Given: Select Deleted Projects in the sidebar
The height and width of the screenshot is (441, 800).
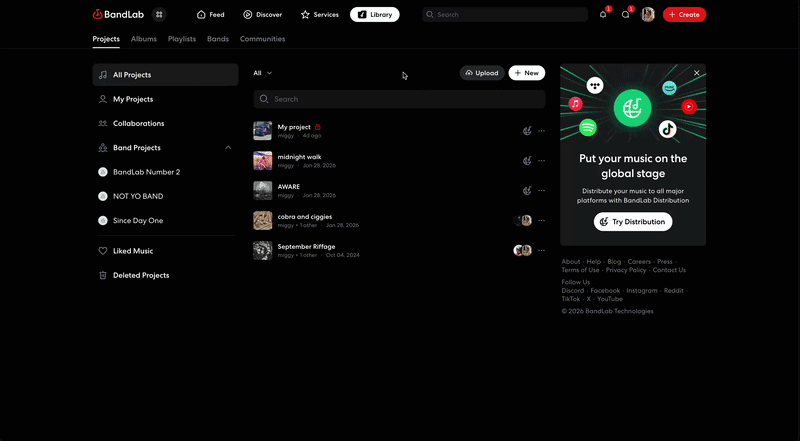Looking at the screenshot, I should (x=141, y=275).
